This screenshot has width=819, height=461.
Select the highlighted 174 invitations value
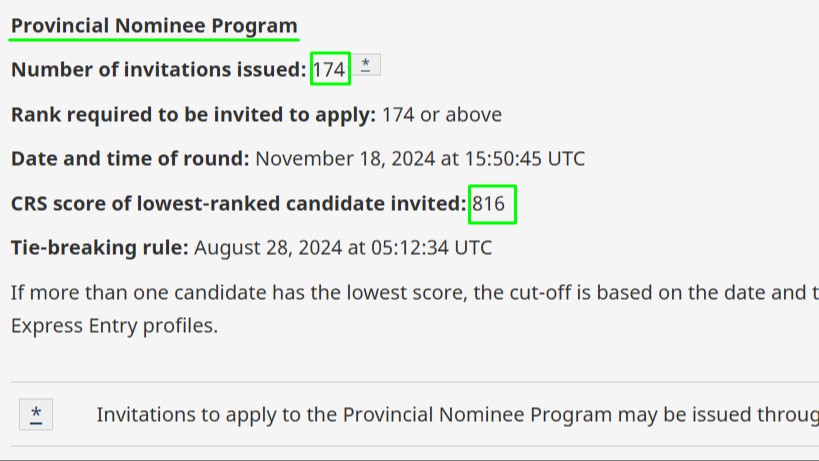pos(329,70)
